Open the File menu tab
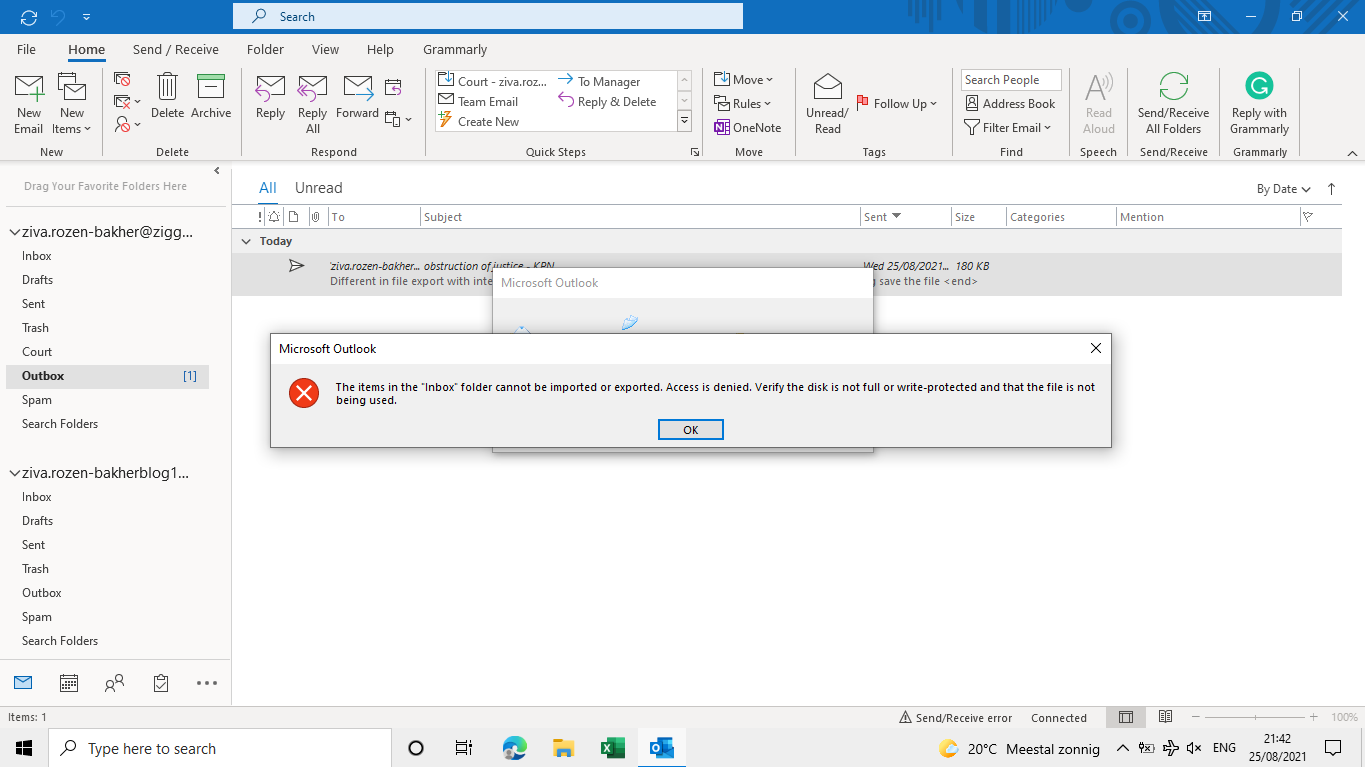 (26, 49)
